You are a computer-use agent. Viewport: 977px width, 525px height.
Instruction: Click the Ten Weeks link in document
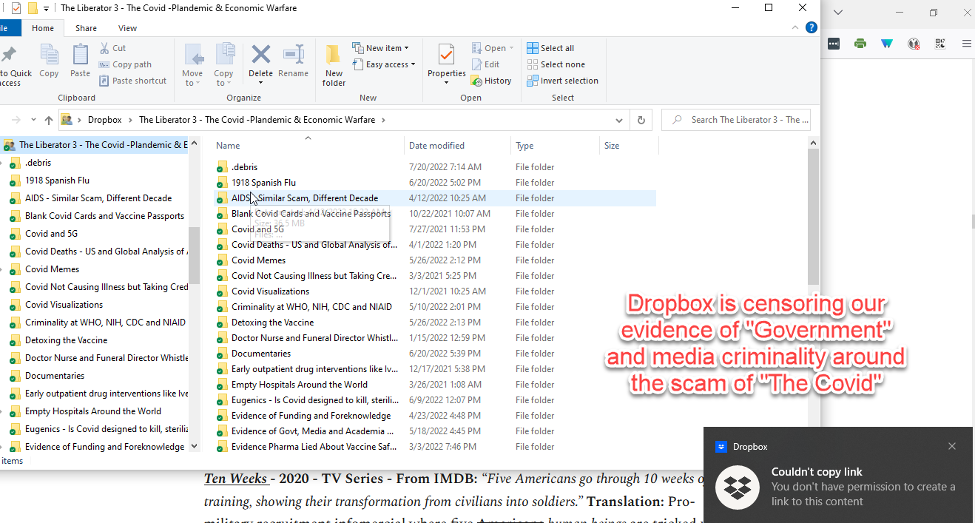pyautogui.click(x=236, y=479)
